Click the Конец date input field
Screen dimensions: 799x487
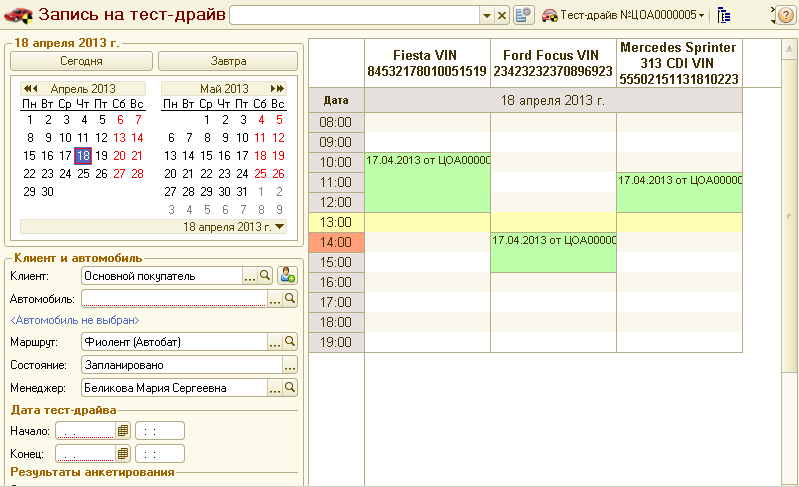coord(85,453)
